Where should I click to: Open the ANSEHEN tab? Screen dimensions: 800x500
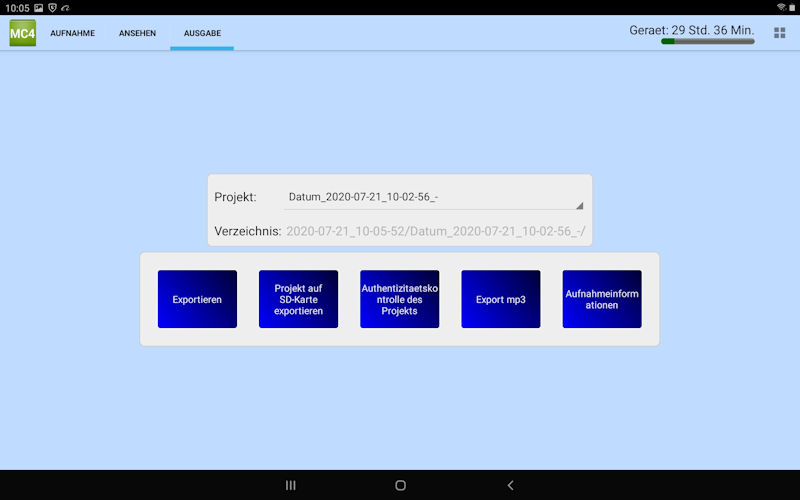[x=137, y=33]
